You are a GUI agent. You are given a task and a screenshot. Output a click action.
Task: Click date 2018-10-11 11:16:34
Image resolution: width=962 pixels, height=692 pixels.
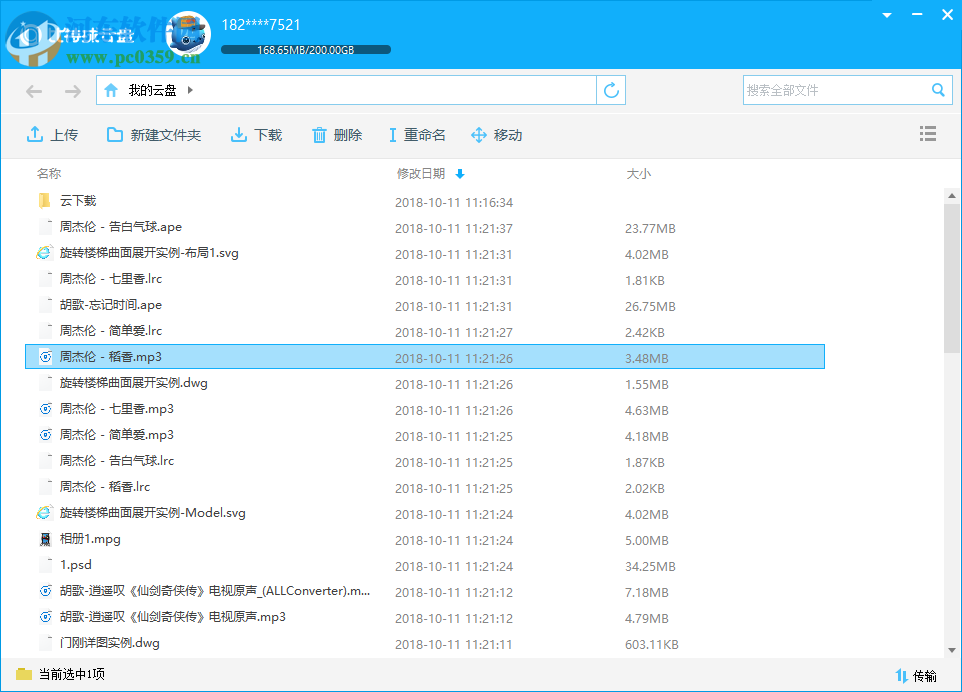453,202
